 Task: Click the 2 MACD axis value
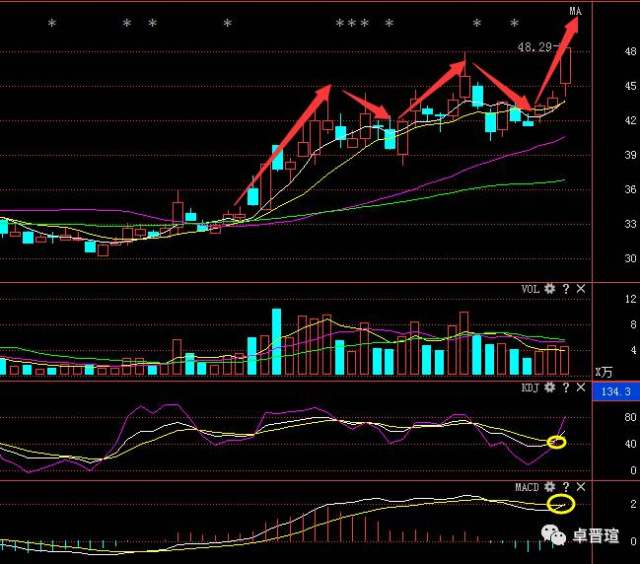click(633, 504)
